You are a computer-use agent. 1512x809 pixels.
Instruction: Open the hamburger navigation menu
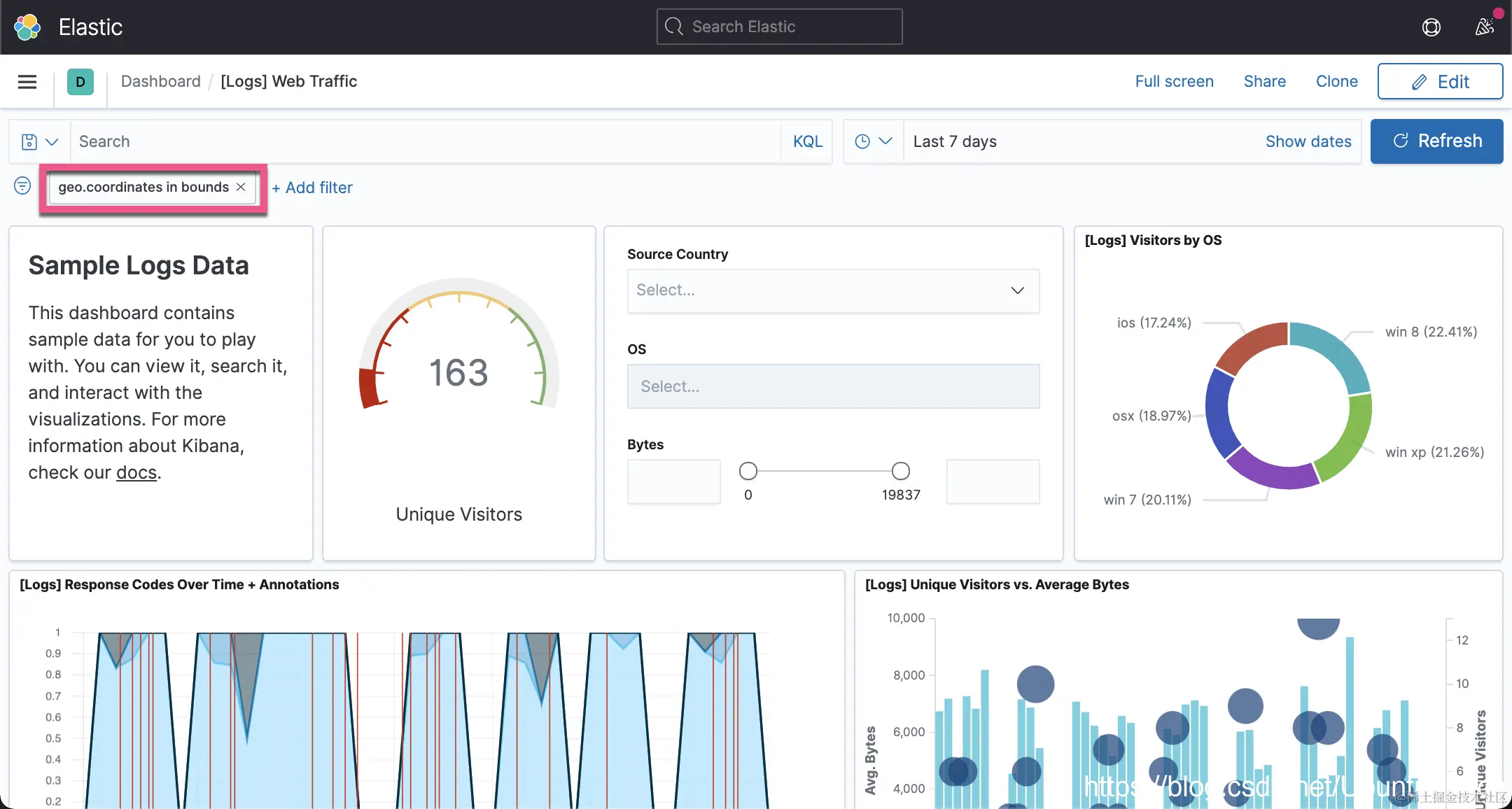[27, 82]
